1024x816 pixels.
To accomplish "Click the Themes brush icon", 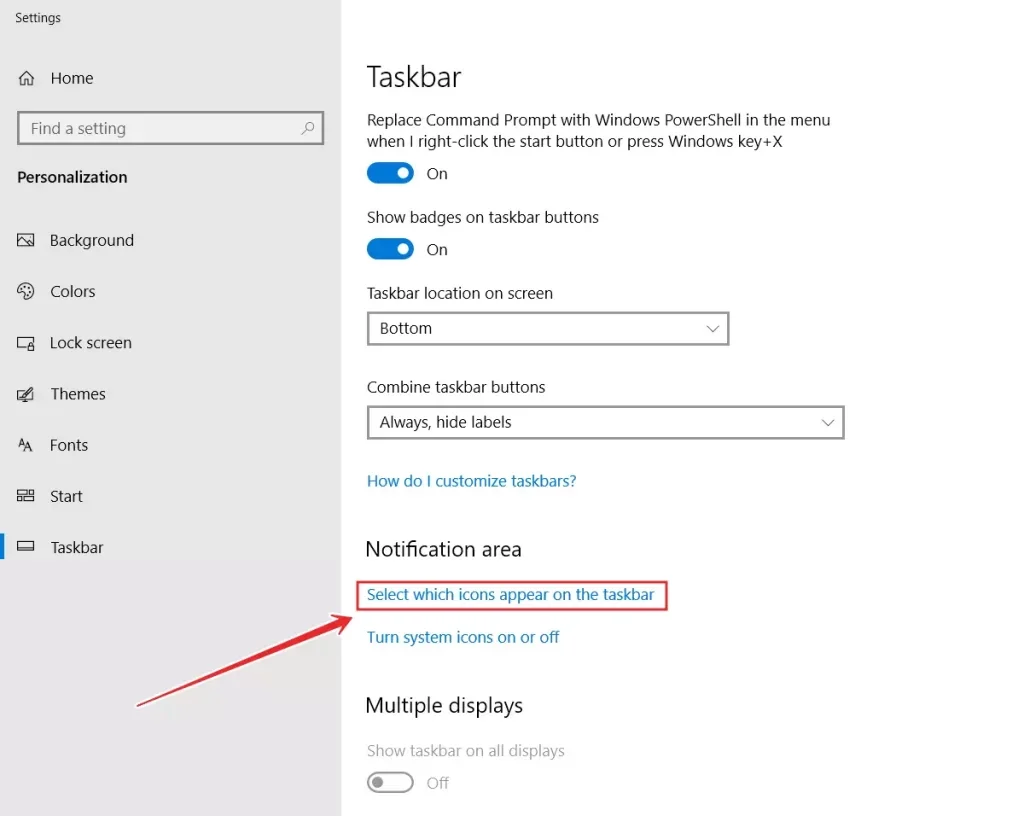I will [x=25, y=394].
